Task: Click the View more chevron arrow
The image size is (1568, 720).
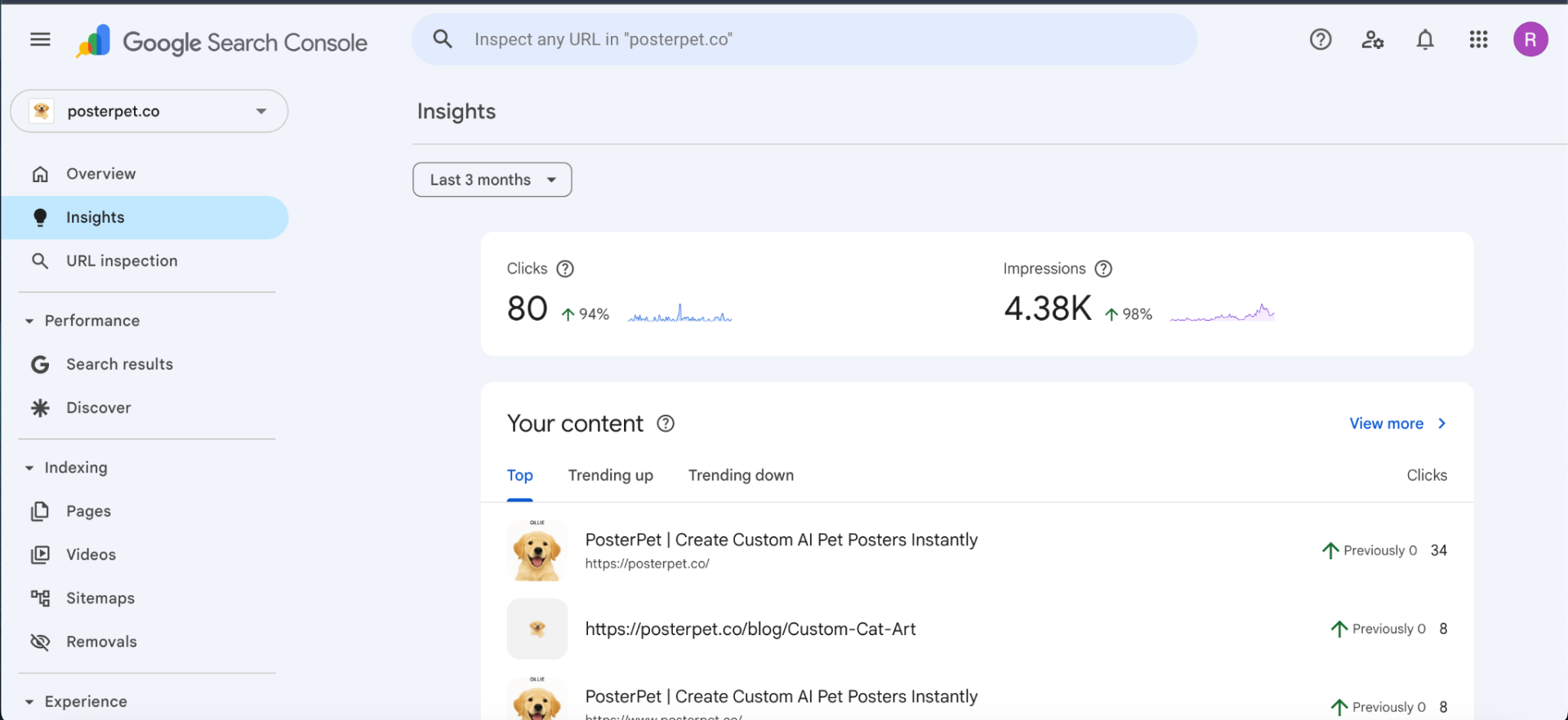Action: (x=1442, y=424)
